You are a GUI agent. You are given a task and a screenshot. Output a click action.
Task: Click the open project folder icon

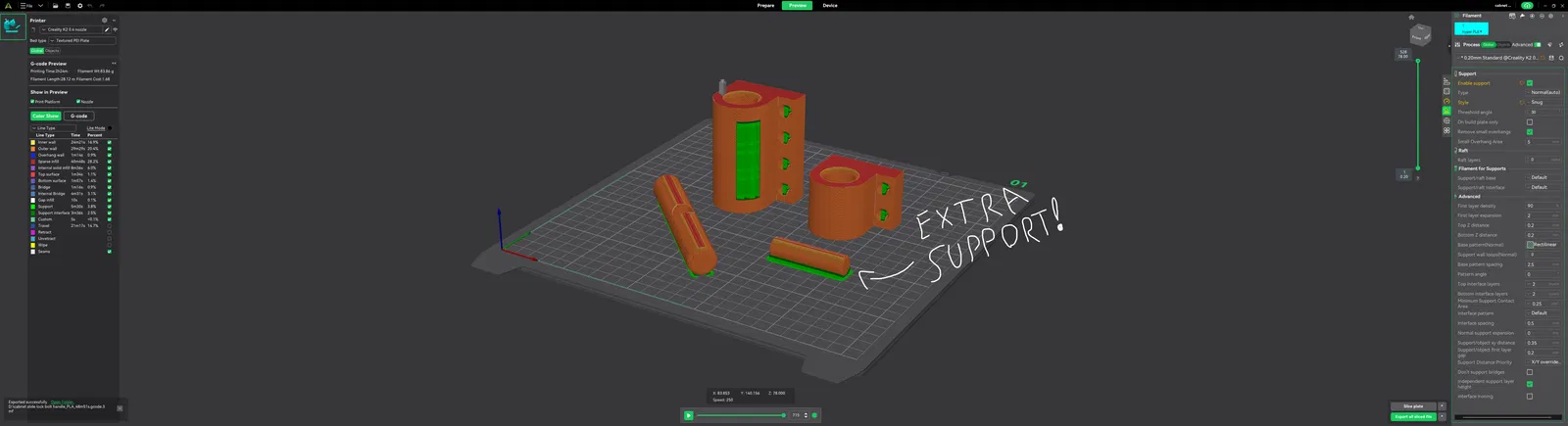pos(55,6)
